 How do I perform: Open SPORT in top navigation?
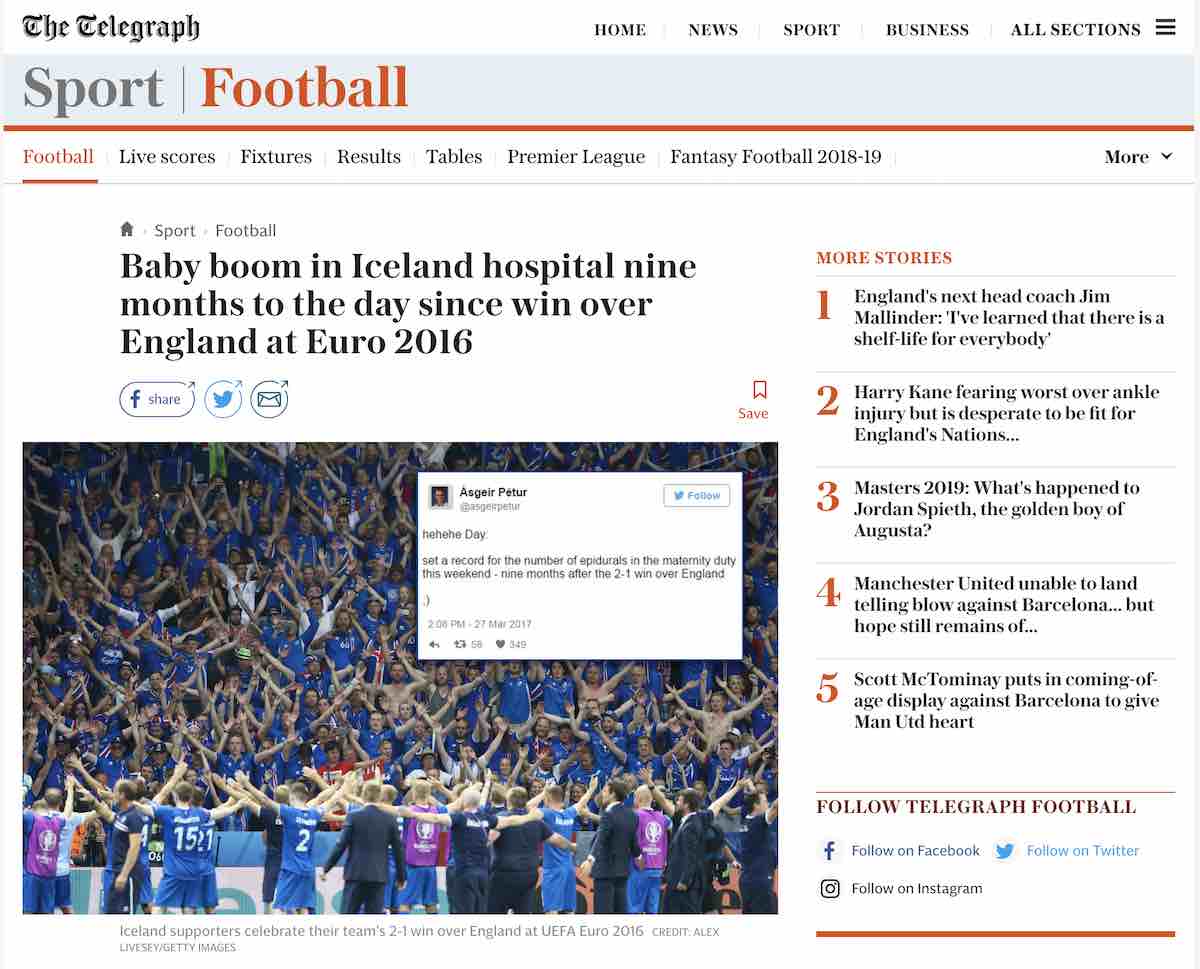(x=811, y=29)
